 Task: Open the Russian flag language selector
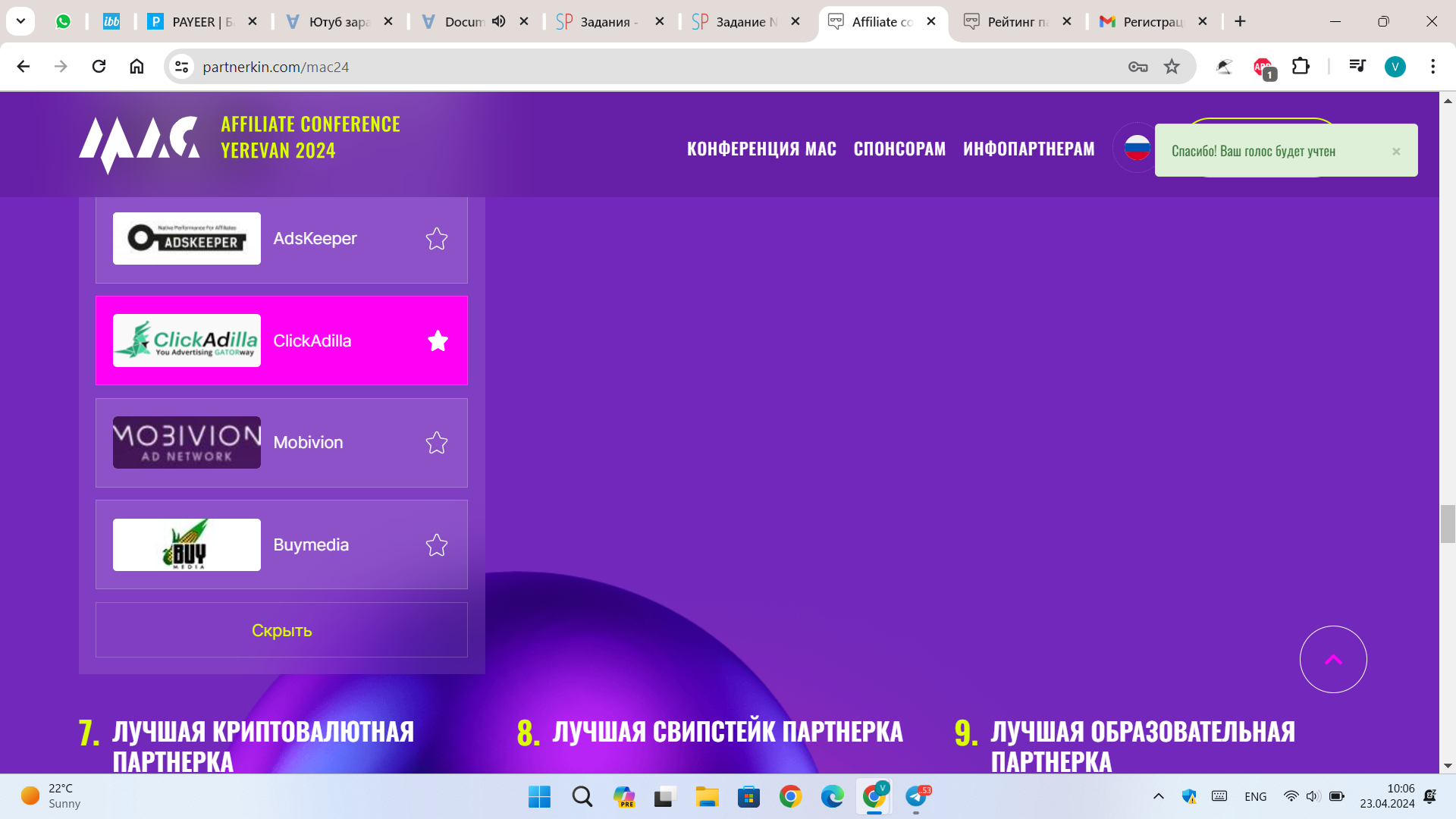point(1137,148)
